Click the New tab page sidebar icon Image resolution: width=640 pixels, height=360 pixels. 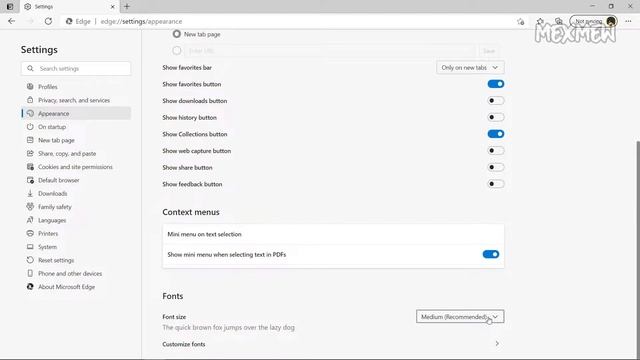30,140
